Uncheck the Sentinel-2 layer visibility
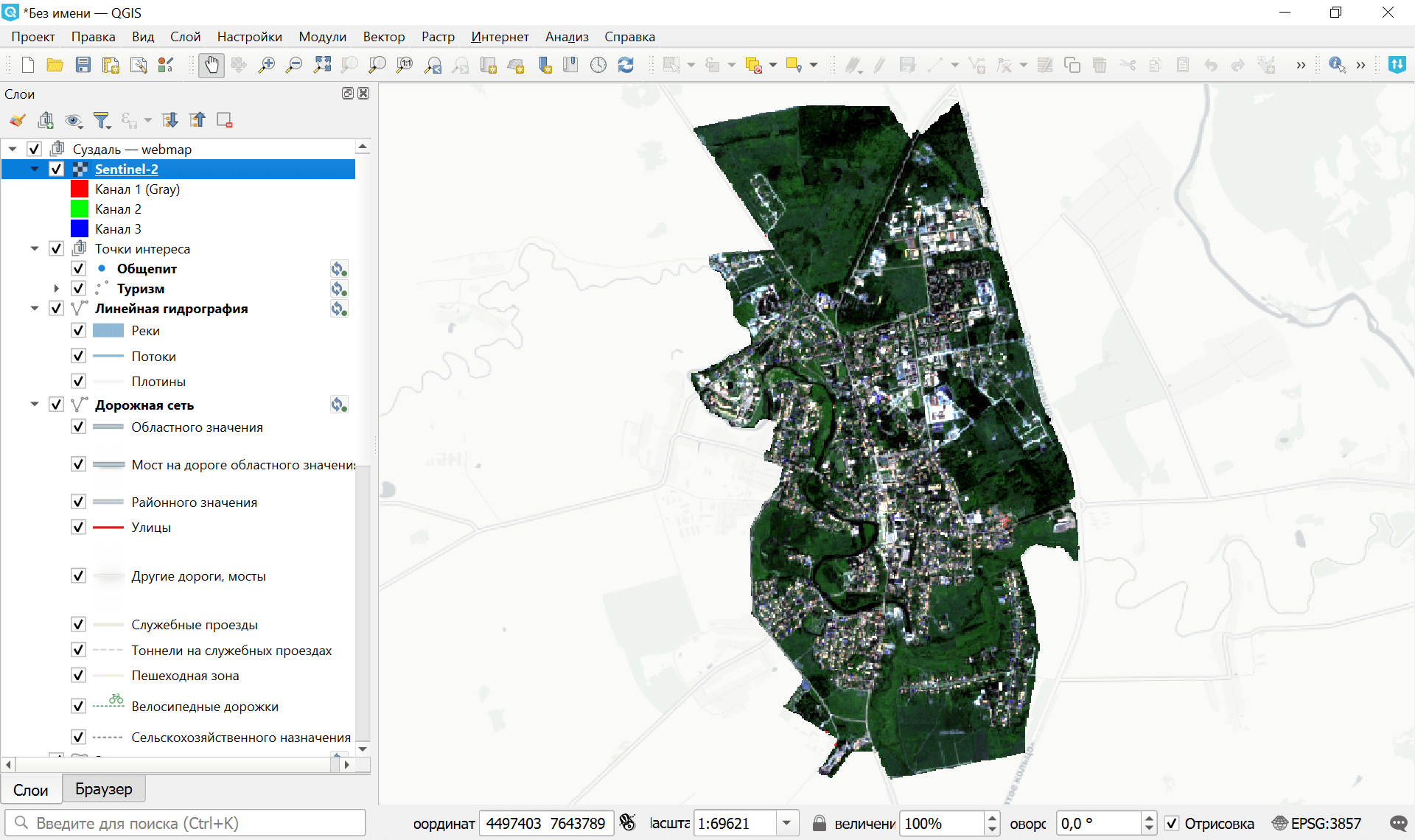The height and width of the screenshot is (840, 1415). pyautogui.click(x=56, y=169)
